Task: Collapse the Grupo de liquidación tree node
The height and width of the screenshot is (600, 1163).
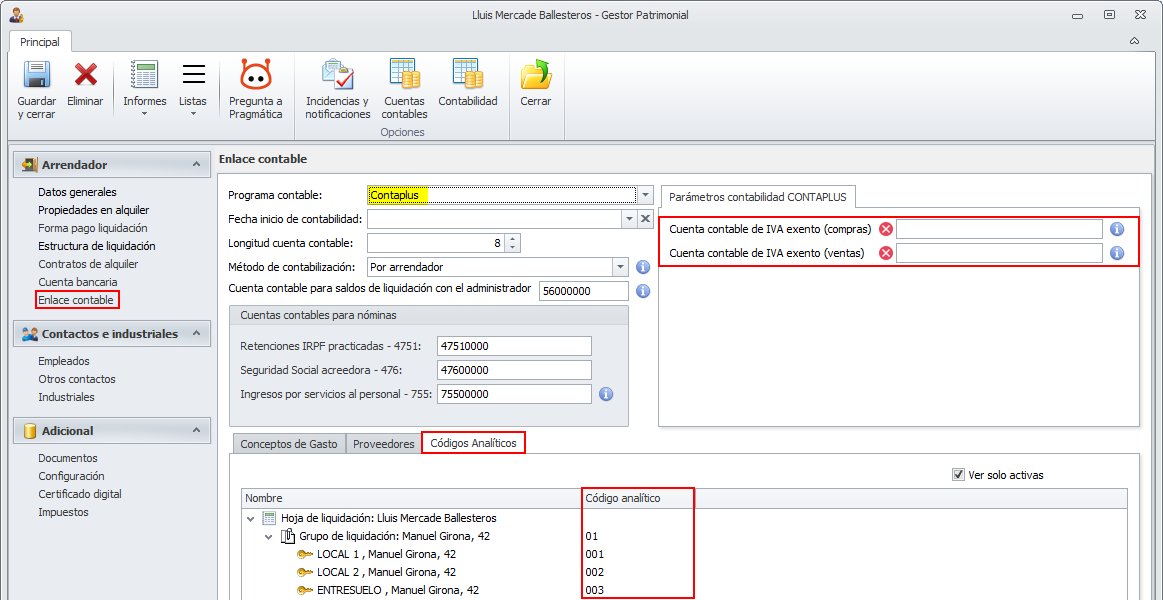Action: [268, 536]
